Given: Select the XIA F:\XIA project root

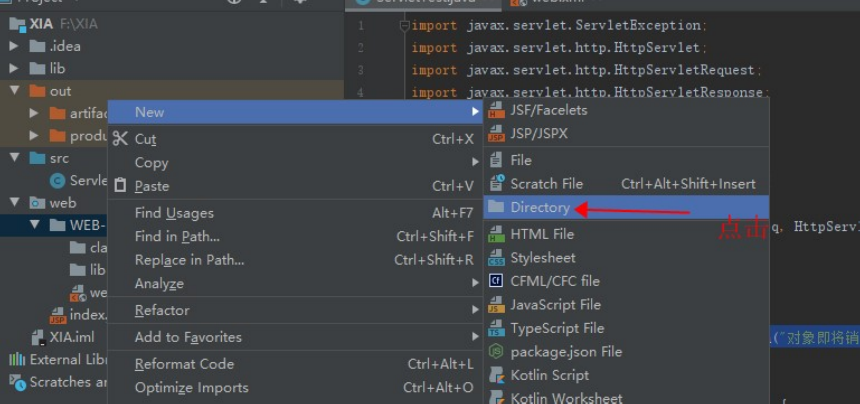Looking at the screenshot, I should click(x=54, y=24).
